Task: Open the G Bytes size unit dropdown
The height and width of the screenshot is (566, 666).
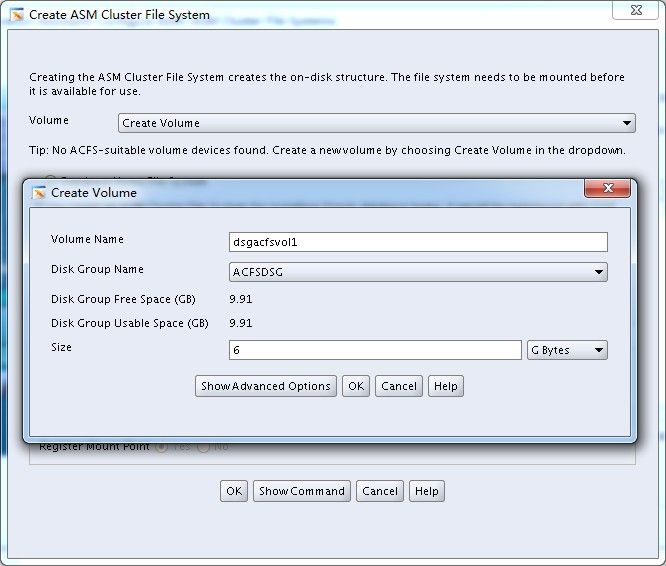Action: [567, 350]
